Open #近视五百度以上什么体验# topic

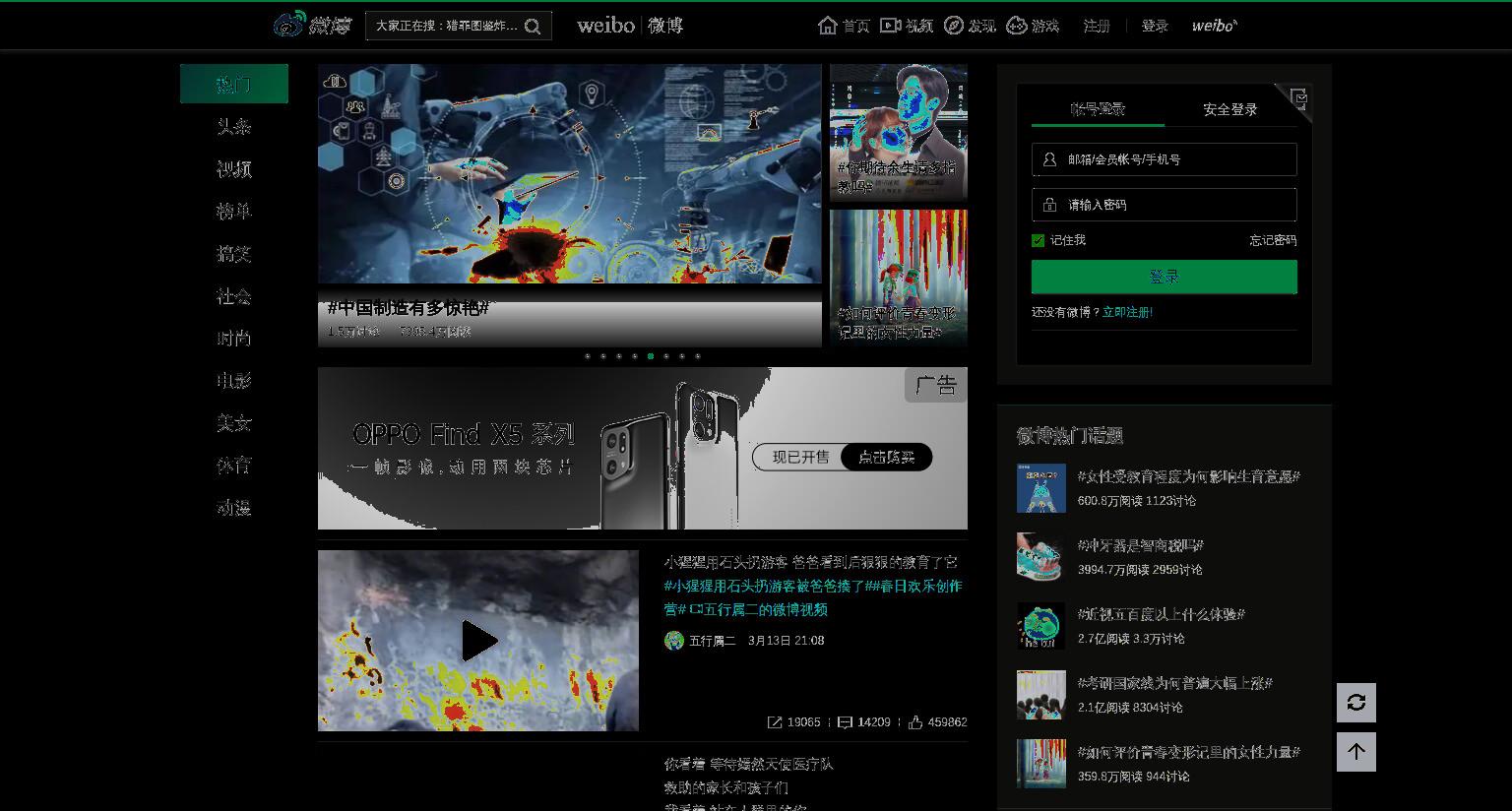[x=1161, y=614]
